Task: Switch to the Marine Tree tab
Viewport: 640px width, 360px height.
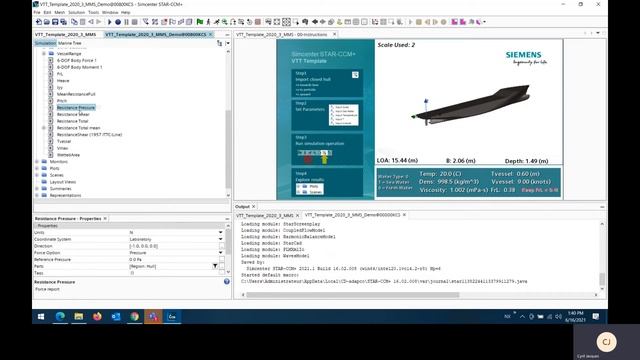Action: point(69,43)
